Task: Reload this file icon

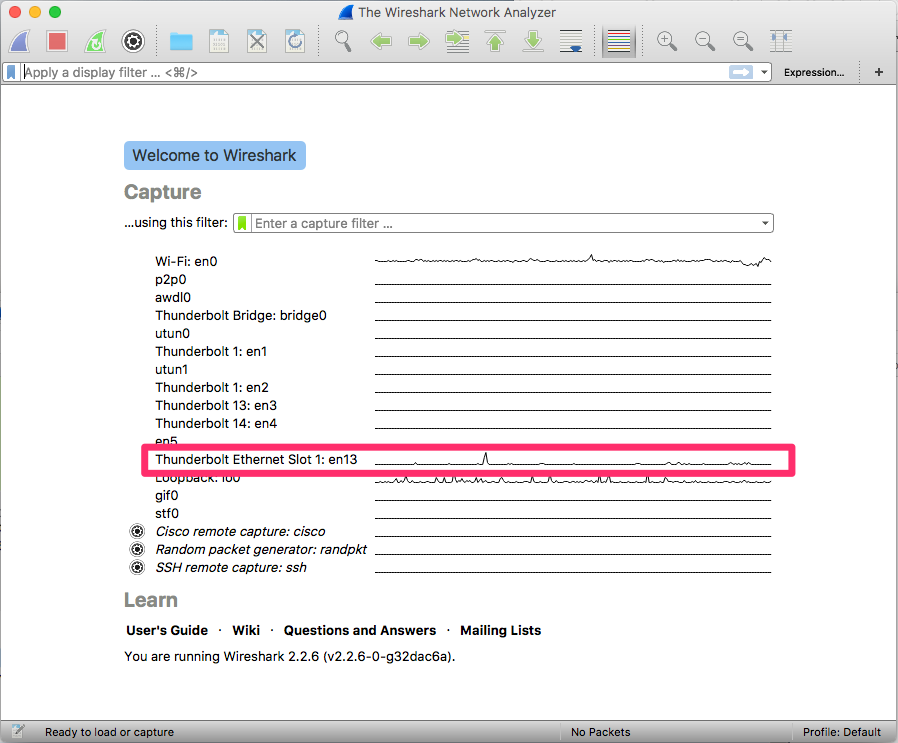Action: coord(295,41)
